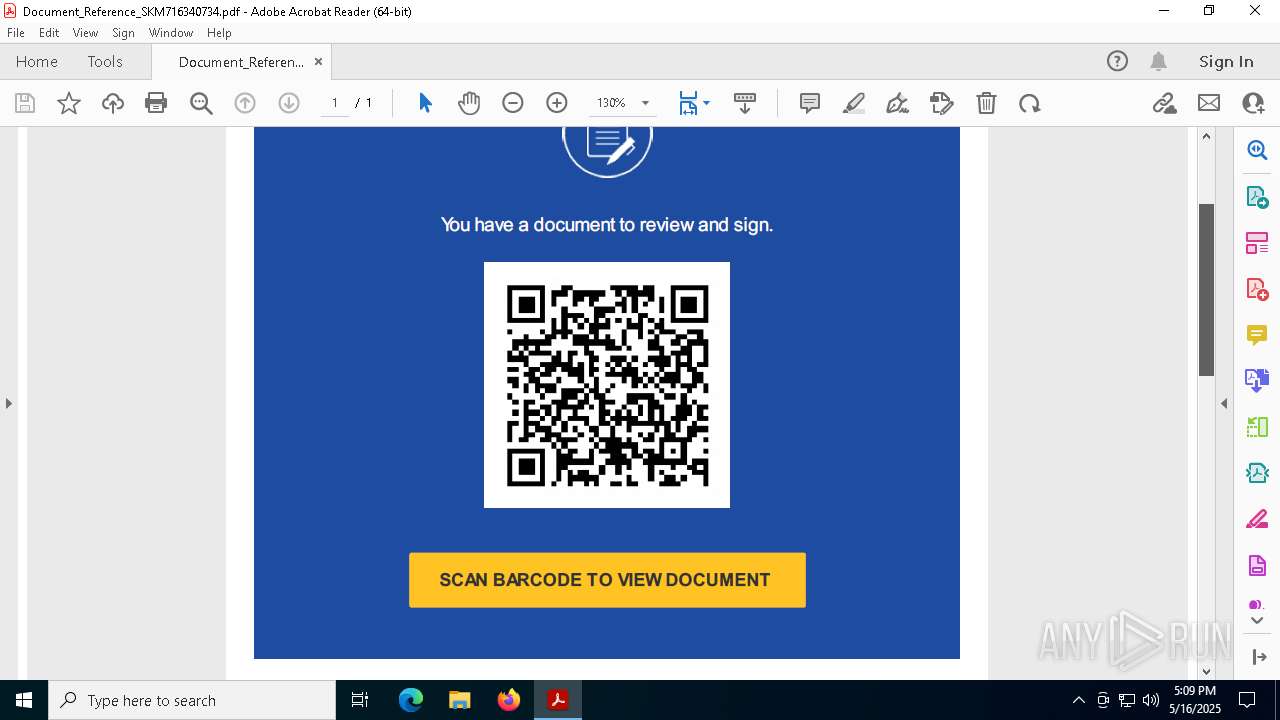Switch to the Tools tab
This screenshot has width=1280, height=720.
[105, 61]
